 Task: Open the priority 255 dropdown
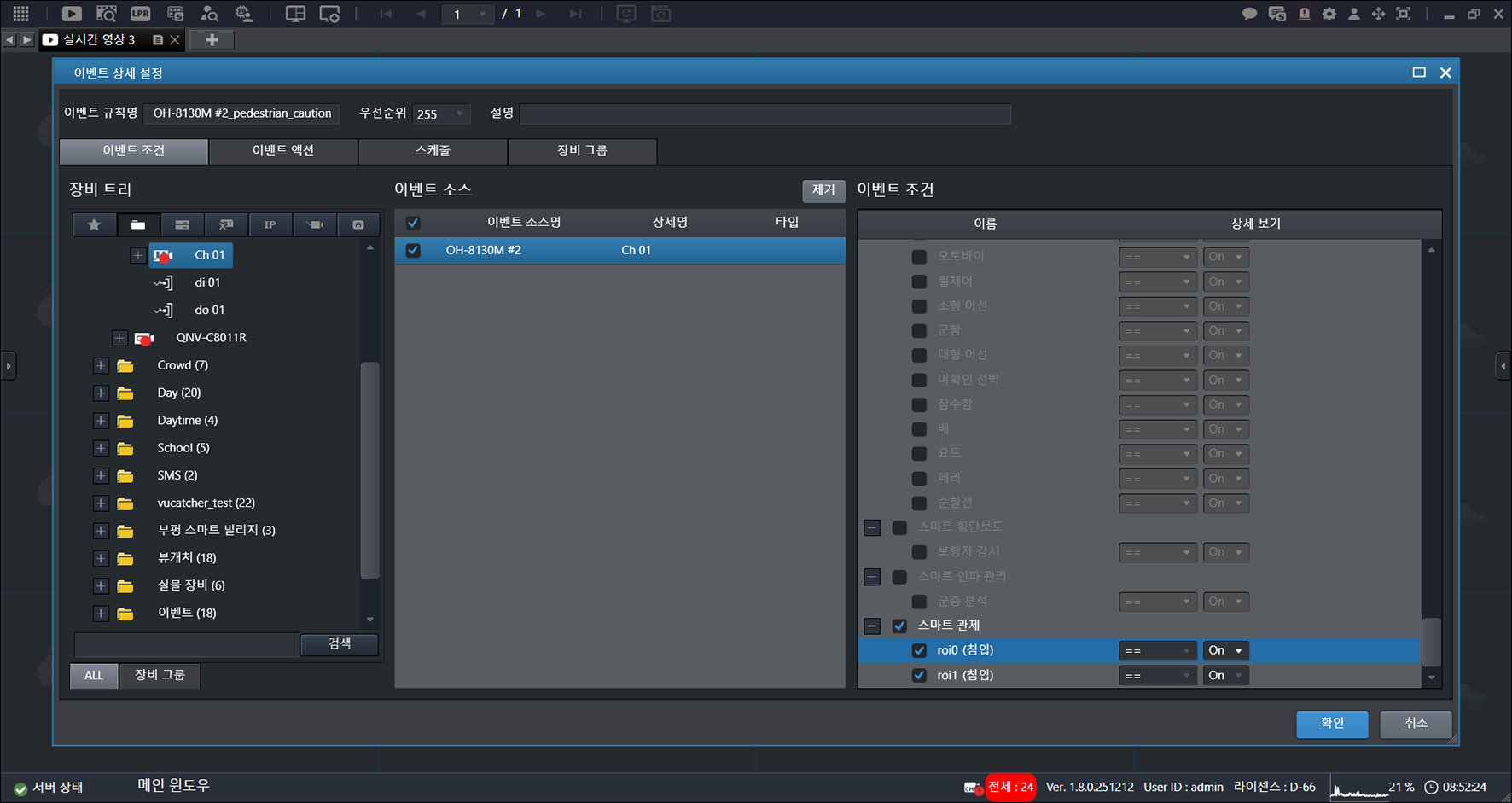(x=441, y=113)
